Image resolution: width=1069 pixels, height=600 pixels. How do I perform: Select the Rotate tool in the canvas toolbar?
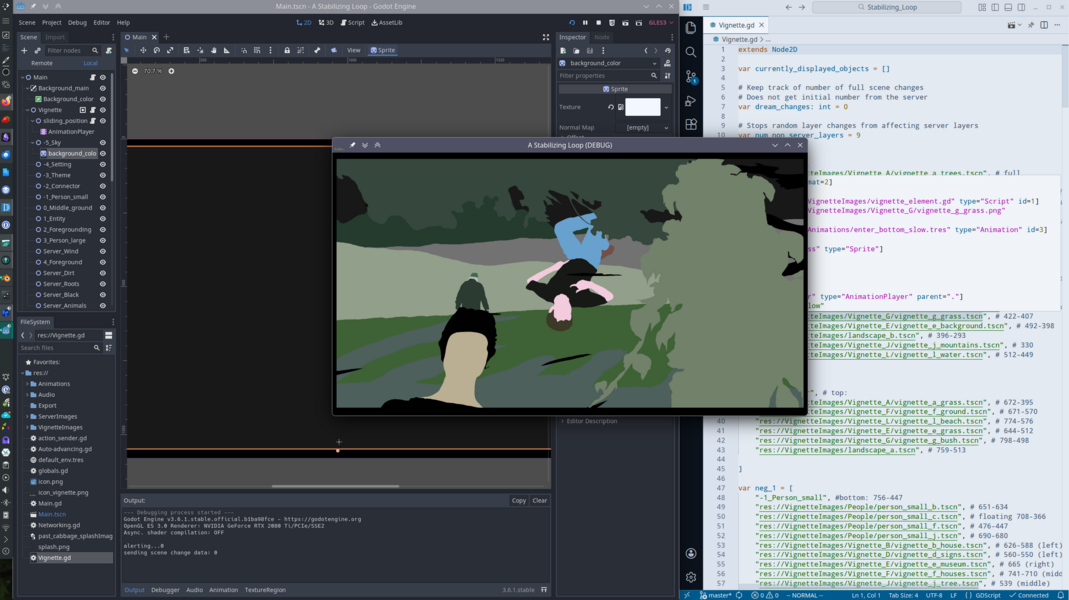click(157, 48)
